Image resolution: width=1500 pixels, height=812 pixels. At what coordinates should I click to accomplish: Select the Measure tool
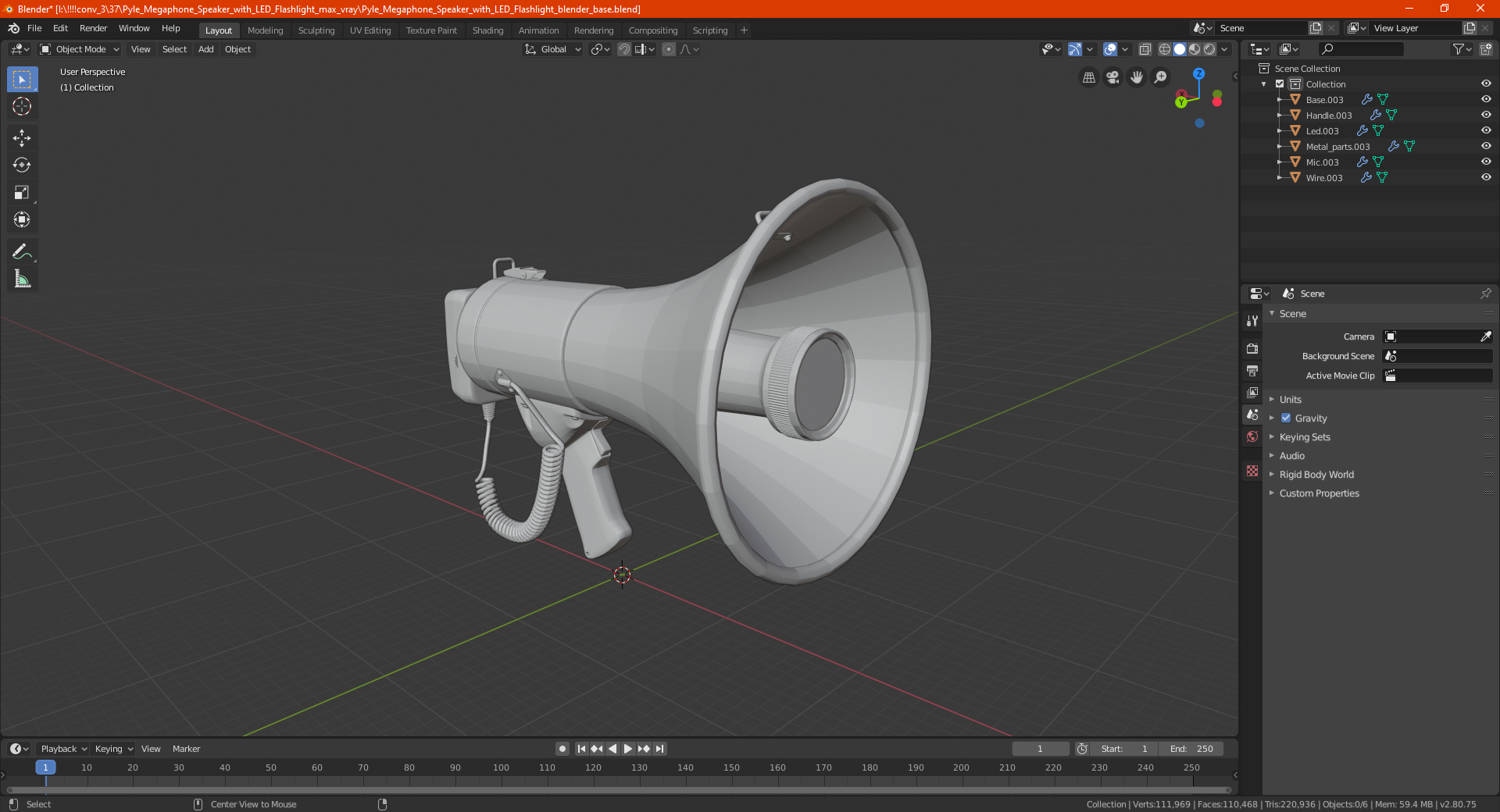[22, 279]
